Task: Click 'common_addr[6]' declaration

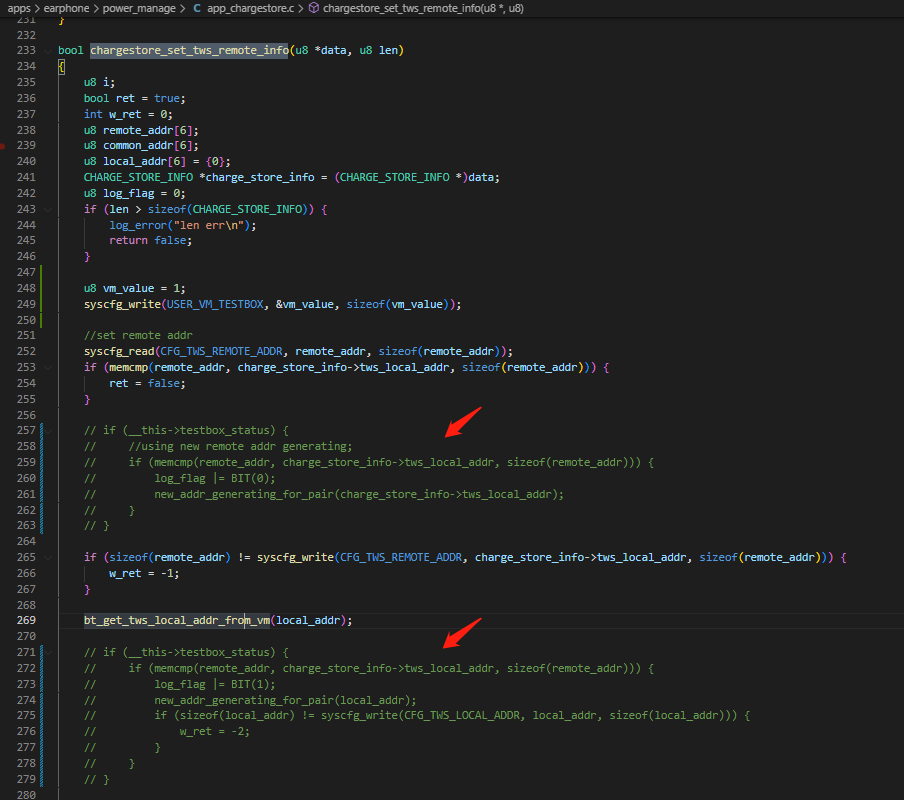Action: pos(148,146)
